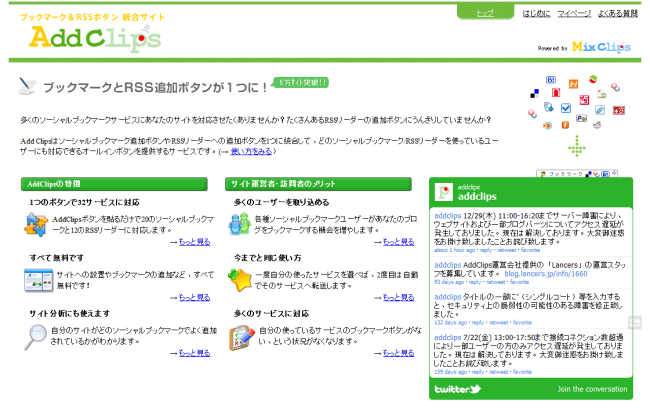Click the サイト運営者・訪問者のメリット section header
The image size is (650, 410).
(318, 184)
